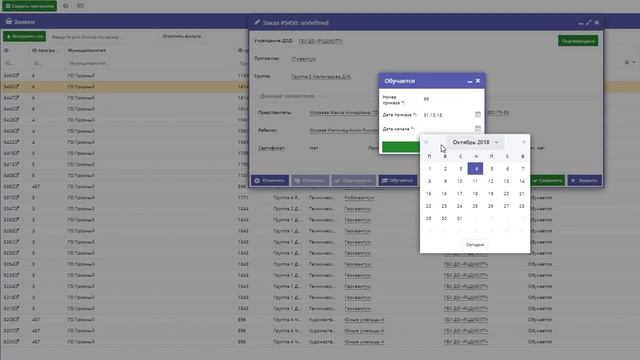Open the Робоквантум link in orders table
The image size is (640, 360).
coord(359,198)
